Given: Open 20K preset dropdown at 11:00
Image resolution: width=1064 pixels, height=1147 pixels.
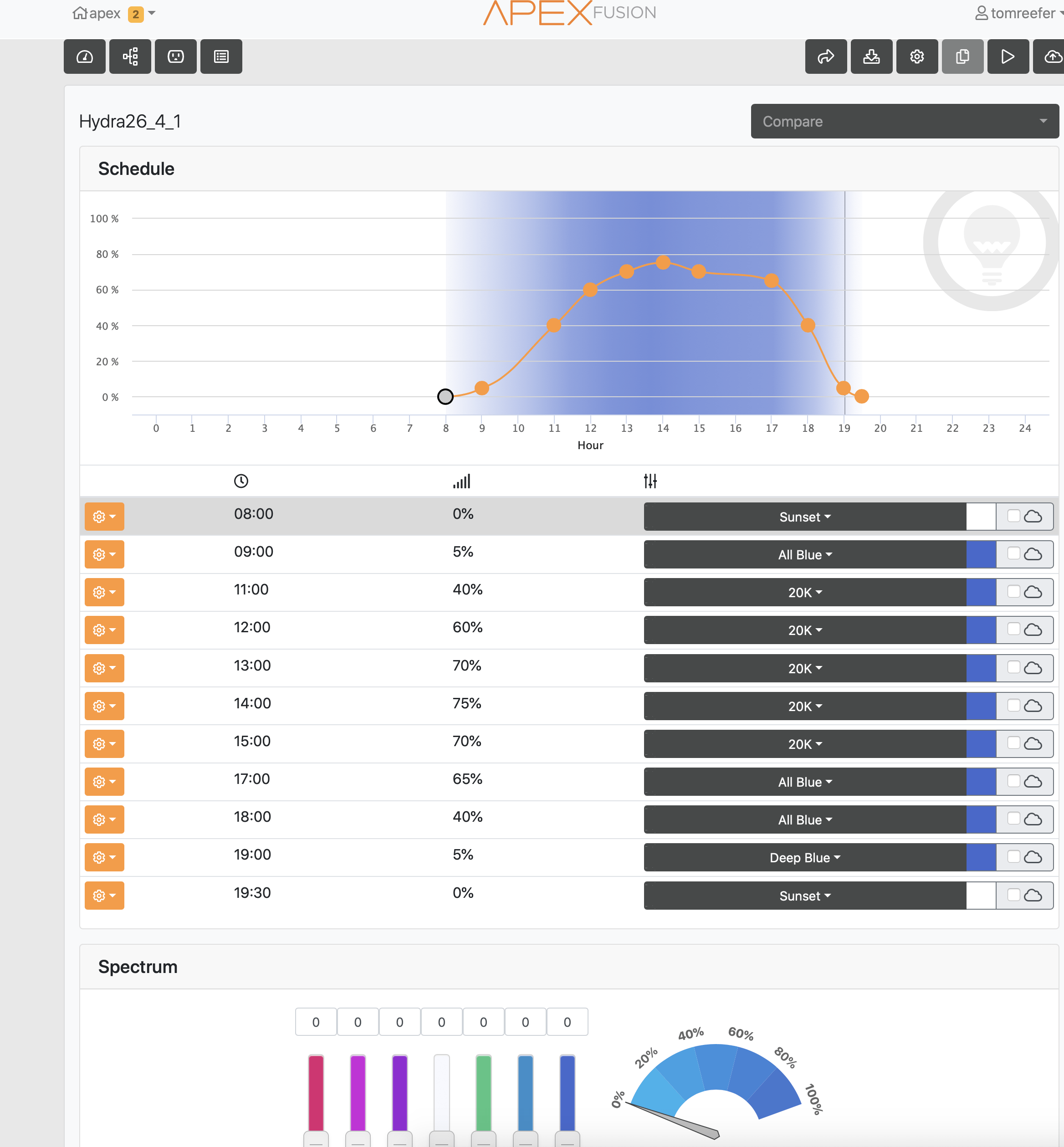Looking at the screenshot, I should click(805, 593).
